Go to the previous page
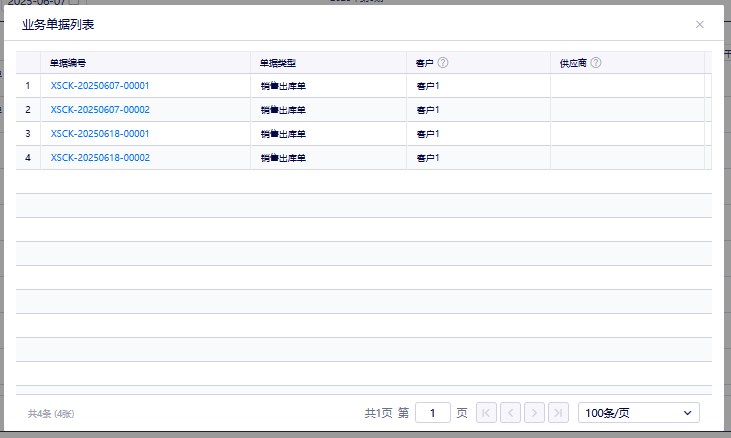This screenshot has width=731, height=438. pyautogui.click(x=510, y=413)
